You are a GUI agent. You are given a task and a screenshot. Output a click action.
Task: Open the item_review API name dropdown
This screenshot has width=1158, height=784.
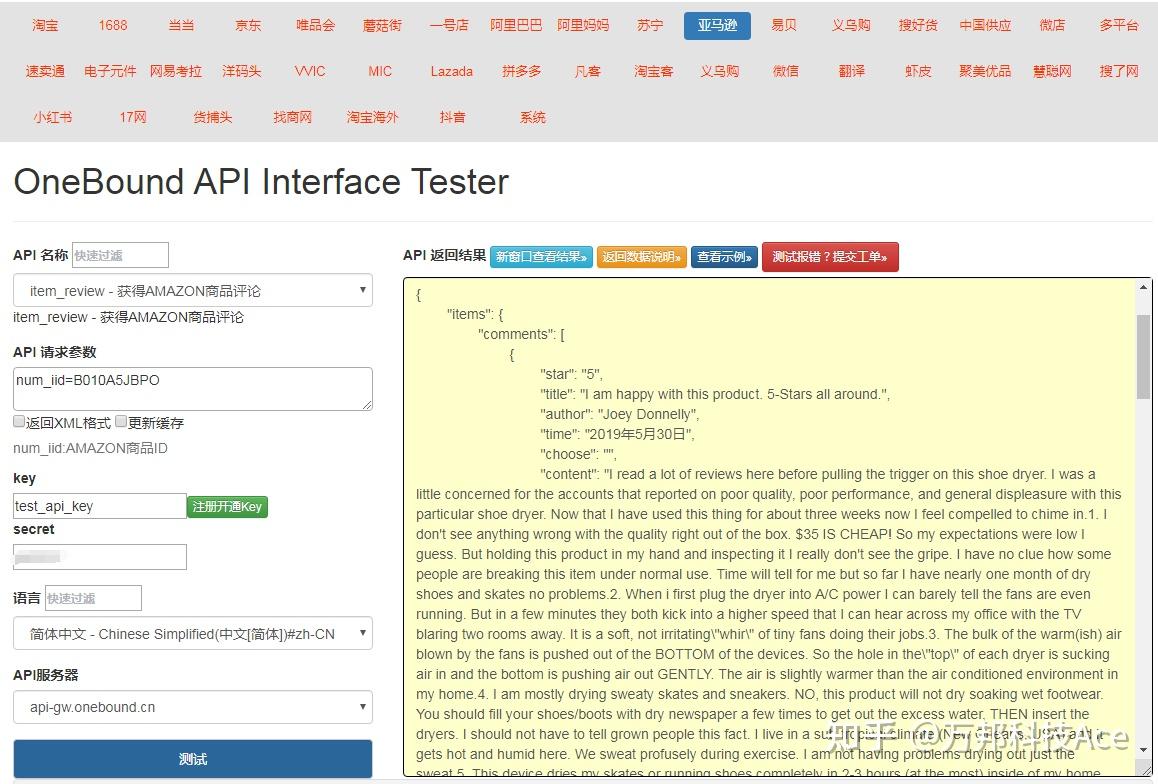(x=193, y=291)
